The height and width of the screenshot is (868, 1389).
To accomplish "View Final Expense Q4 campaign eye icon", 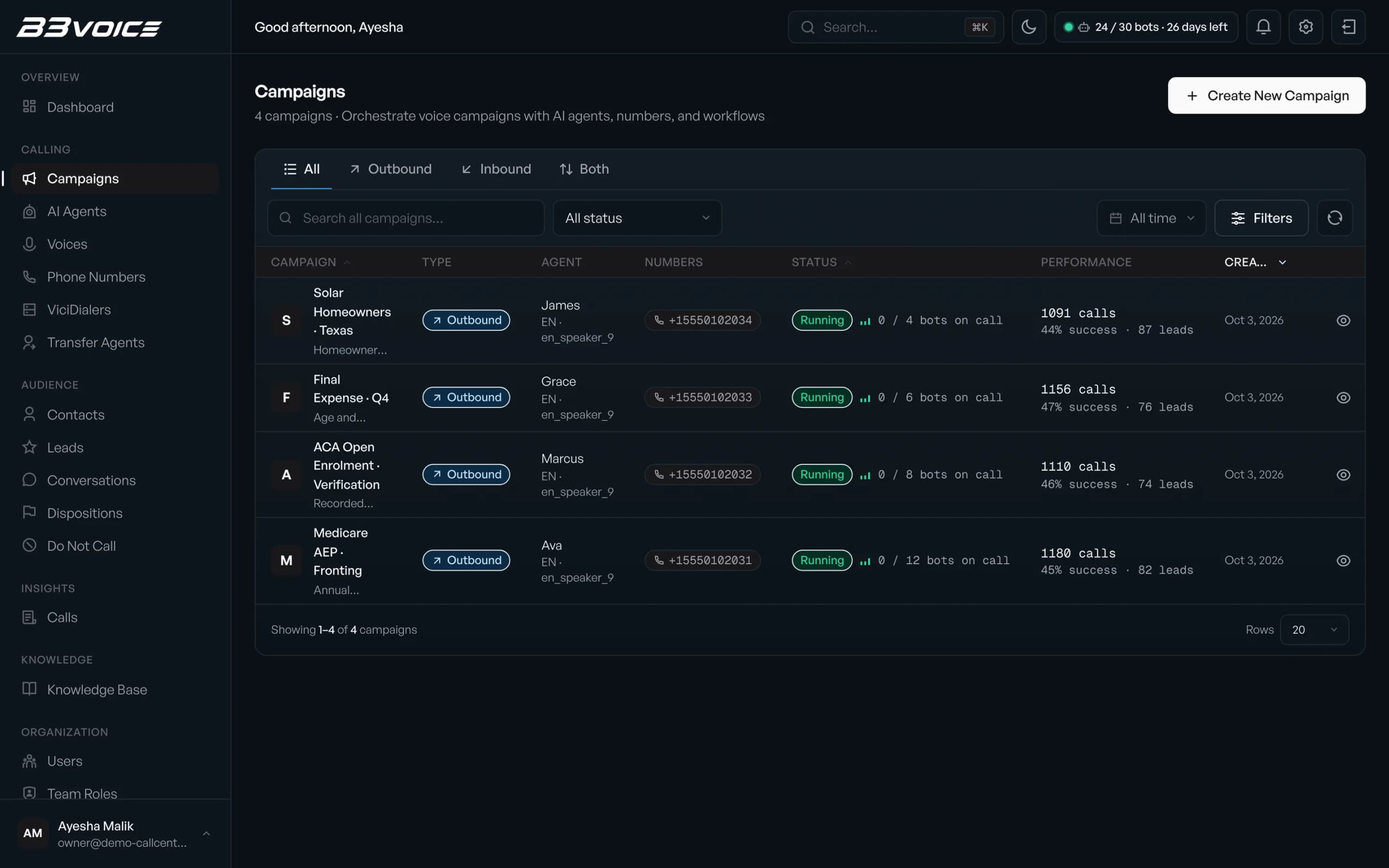I will pyautogui.click(x=1343, y=397).
